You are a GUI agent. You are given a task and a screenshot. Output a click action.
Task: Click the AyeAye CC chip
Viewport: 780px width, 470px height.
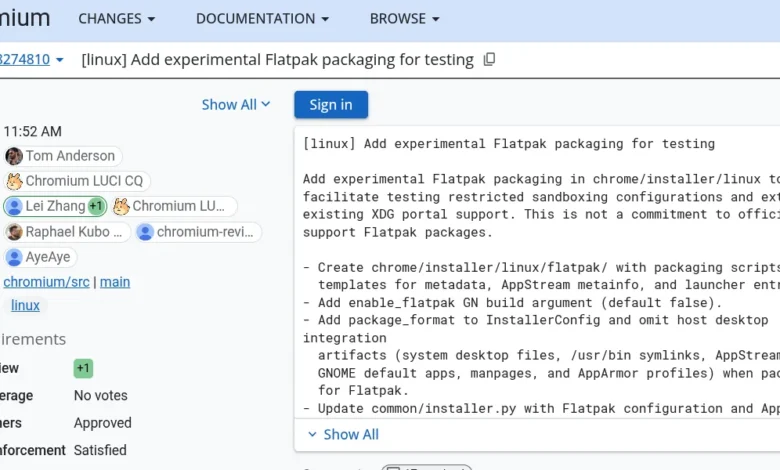pyautogui.click(x=40, y=257)
